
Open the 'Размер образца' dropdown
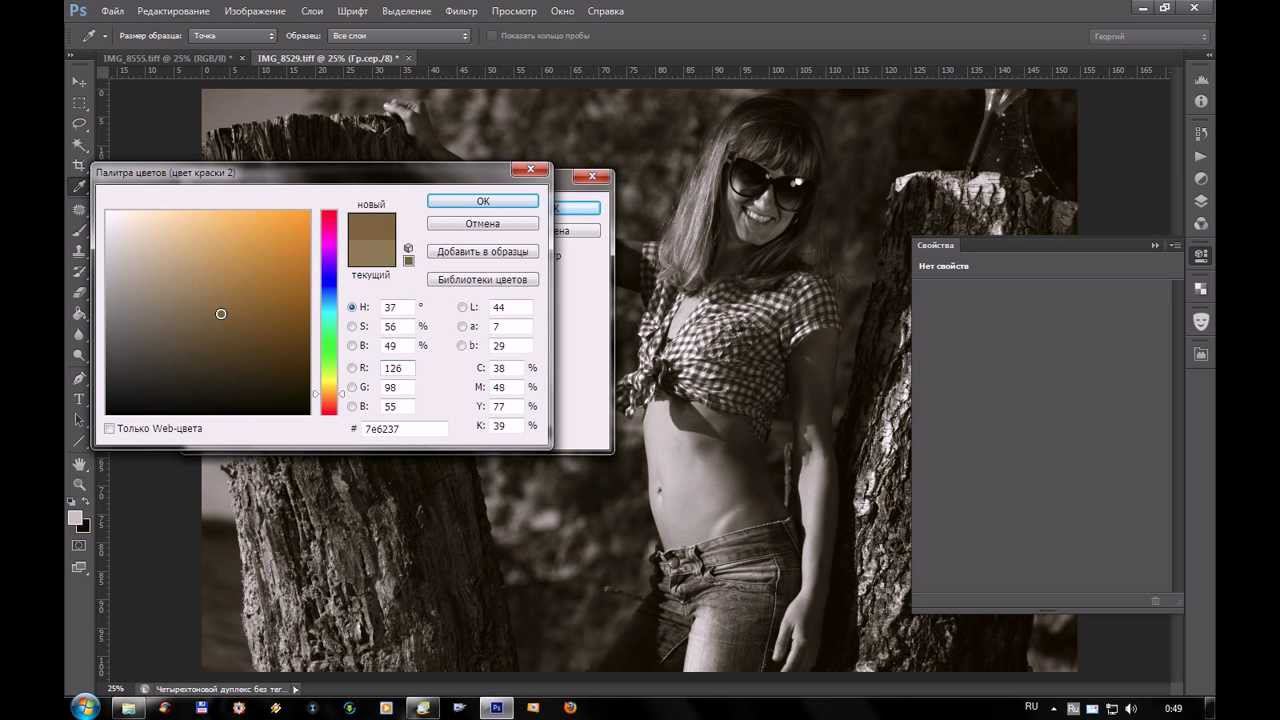pos(233,36)
